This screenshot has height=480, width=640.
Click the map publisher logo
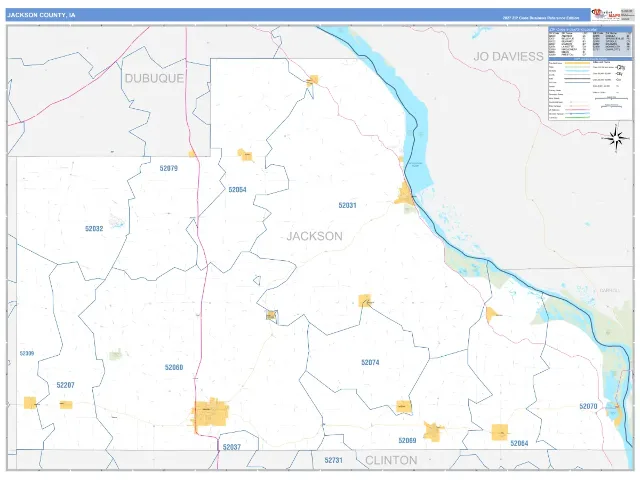pos(606,15)
